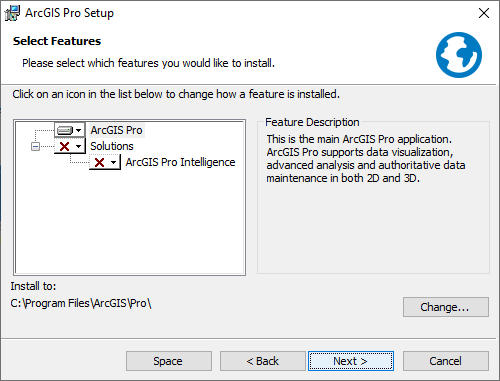Proceed with the Next button
Image resolution: width=500 pixels, height=381 pixels.
click(x=351, y=361)
